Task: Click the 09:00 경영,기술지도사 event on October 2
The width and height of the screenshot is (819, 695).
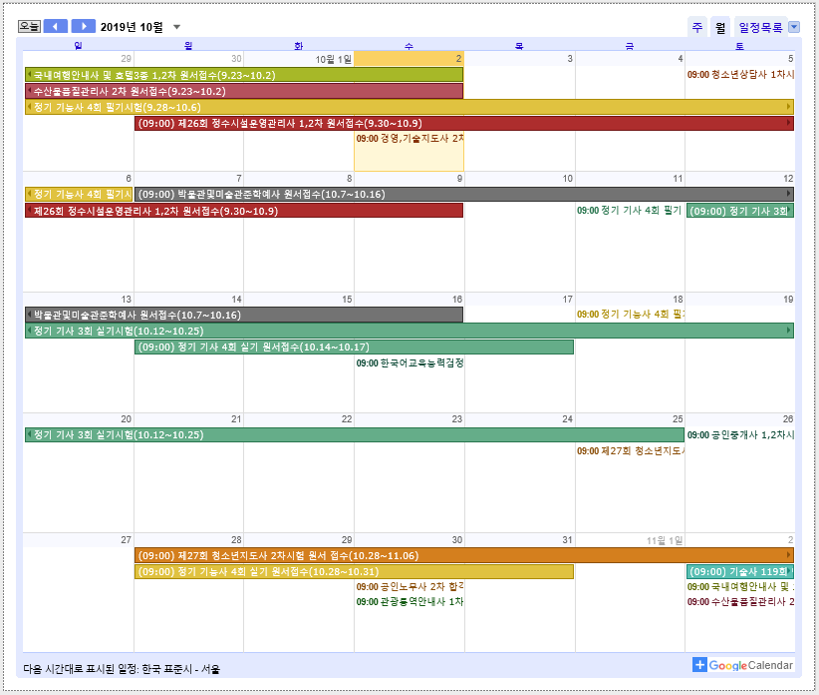Action: 410,138
